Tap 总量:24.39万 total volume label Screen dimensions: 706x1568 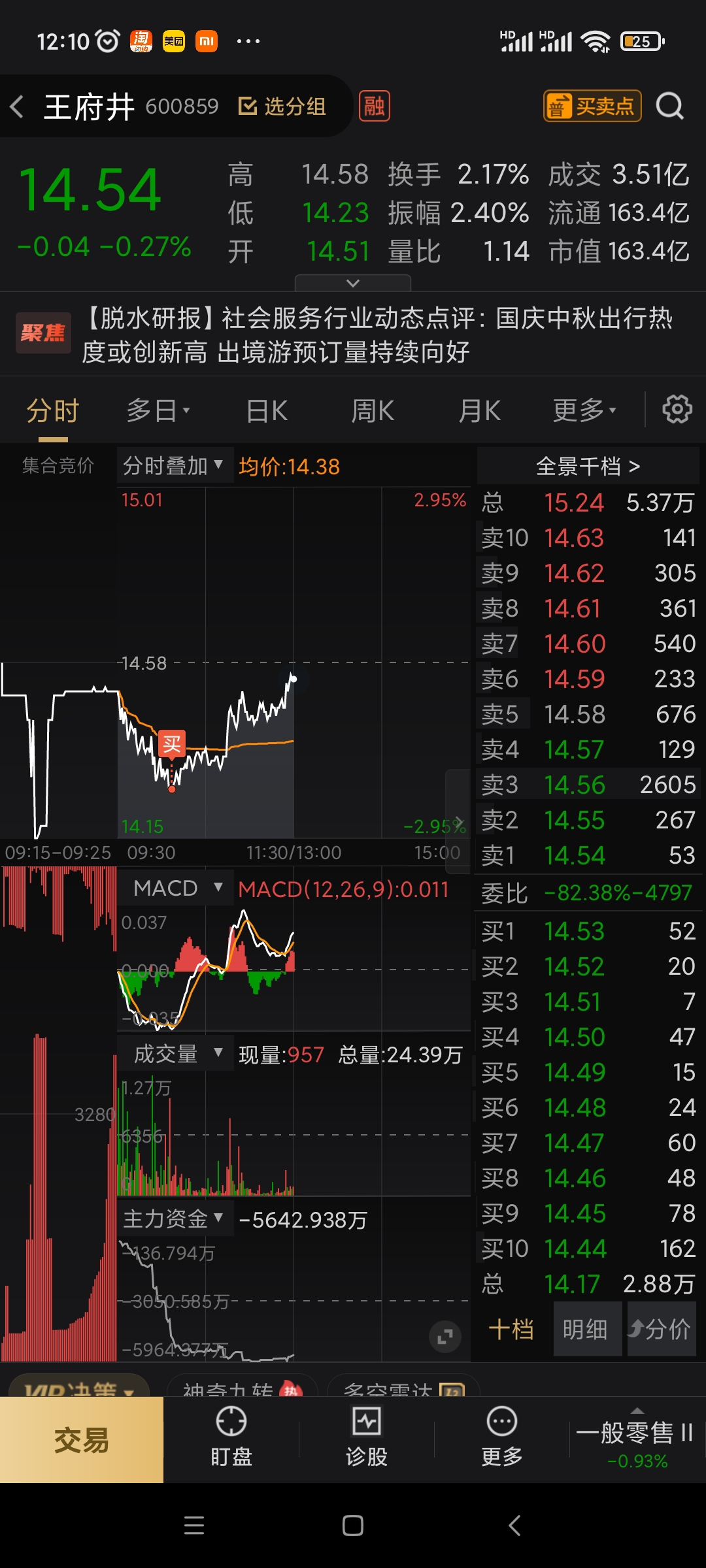[400, 1054]
